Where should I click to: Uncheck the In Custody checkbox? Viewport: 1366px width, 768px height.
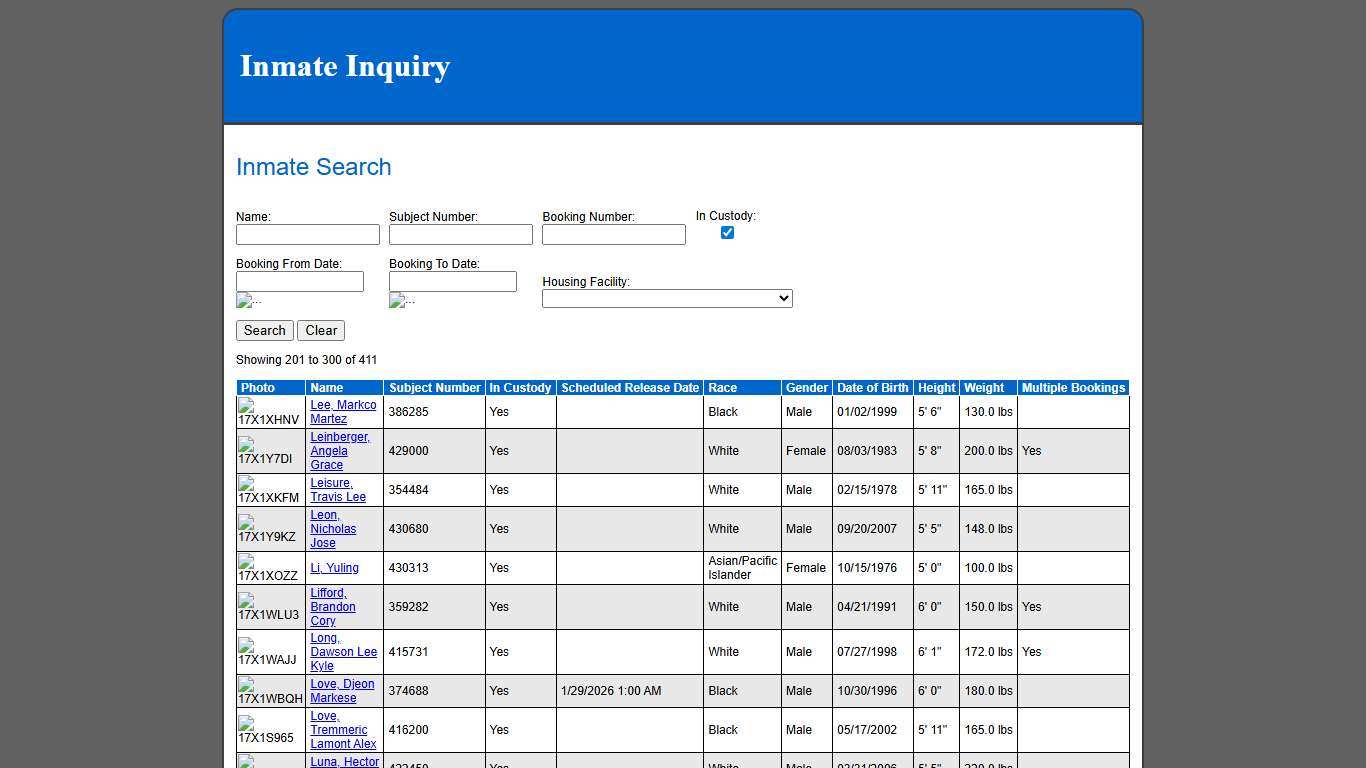[727, 232]
